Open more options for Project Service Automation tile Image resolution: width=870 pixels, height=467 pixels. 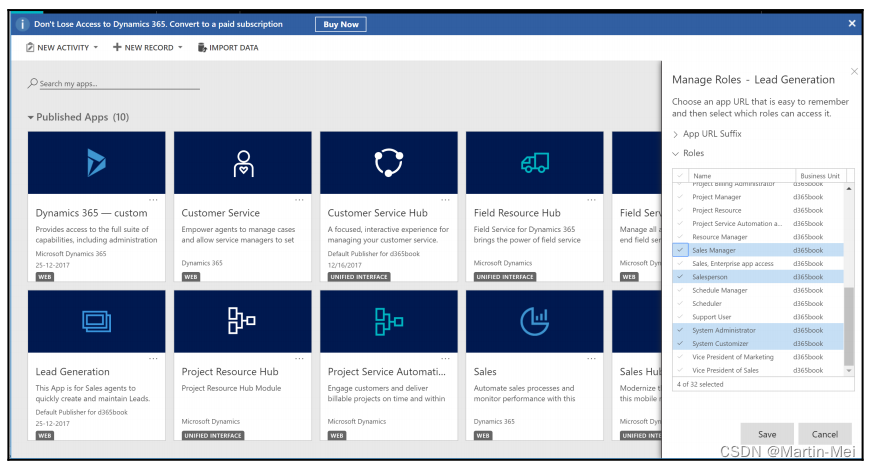coord(445,359)
